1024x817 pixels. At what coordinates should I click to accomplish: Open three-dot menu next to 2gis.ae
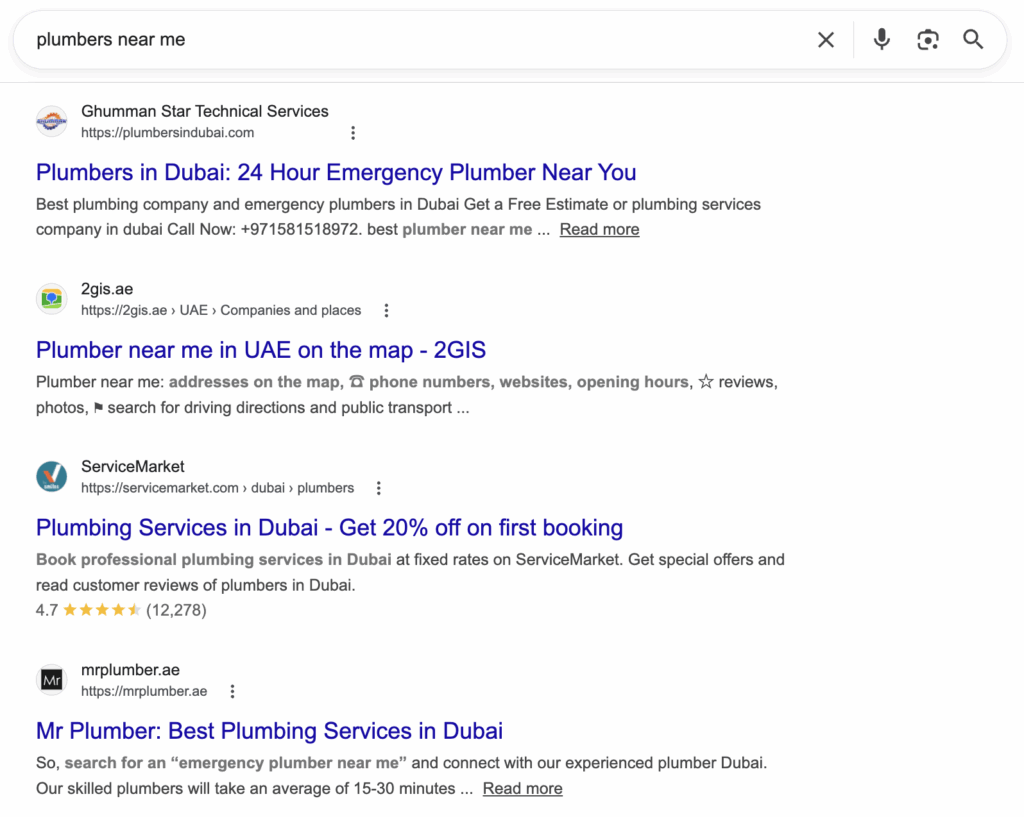click(x=386, y=310)
